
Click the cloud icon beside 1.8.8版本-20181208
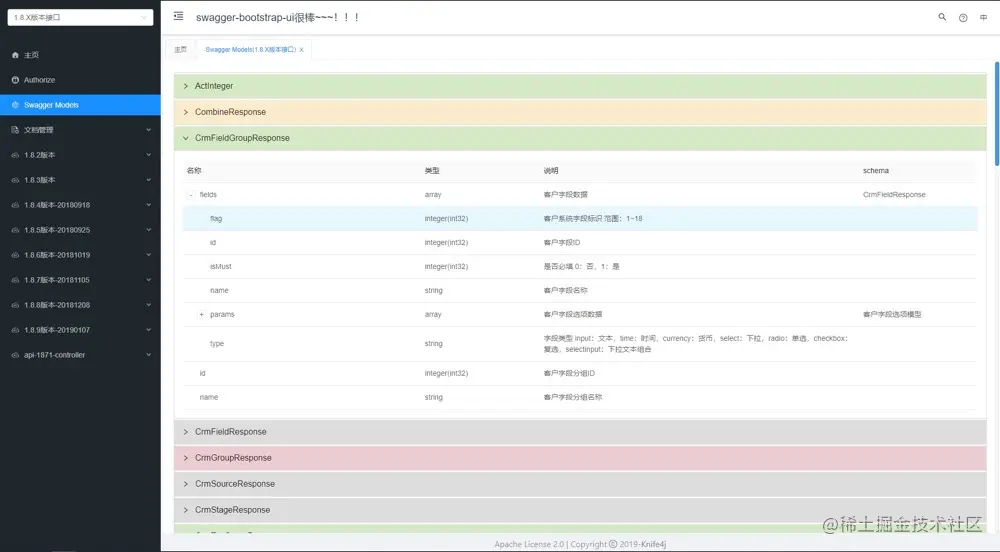(15, 305)
